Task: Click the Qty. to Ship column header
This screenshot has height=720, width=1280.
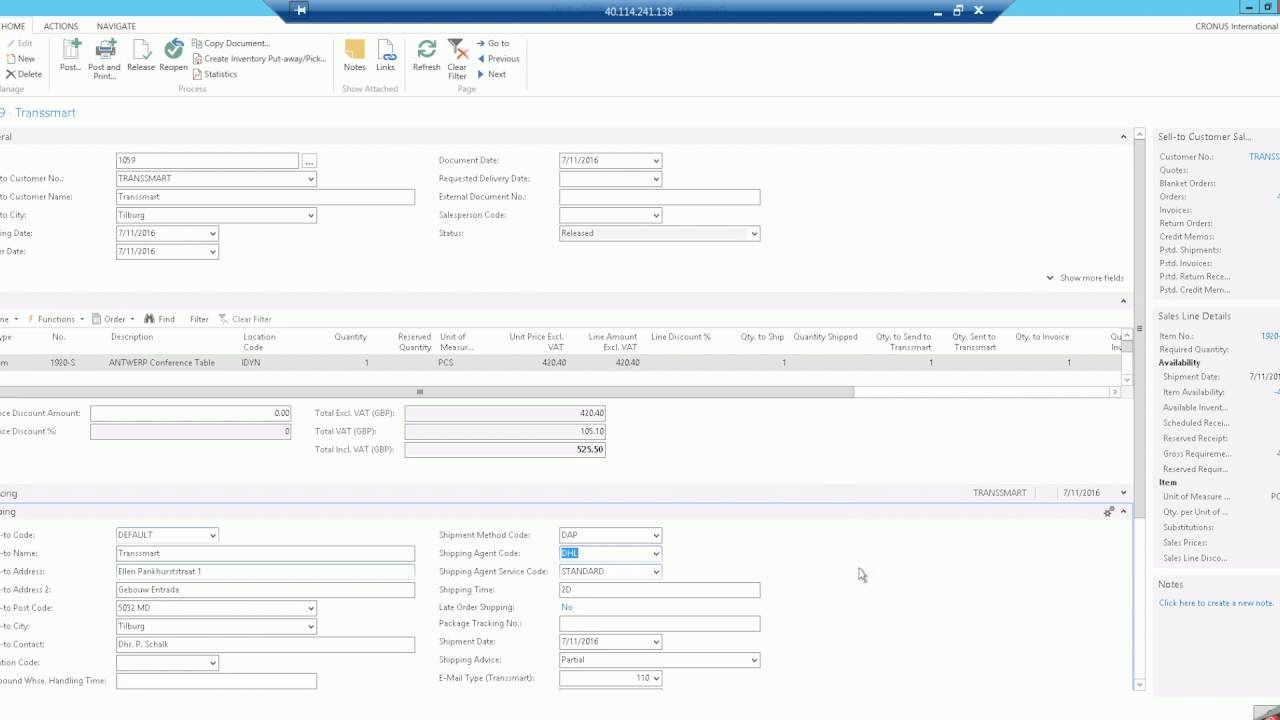Action: (762, 337)
